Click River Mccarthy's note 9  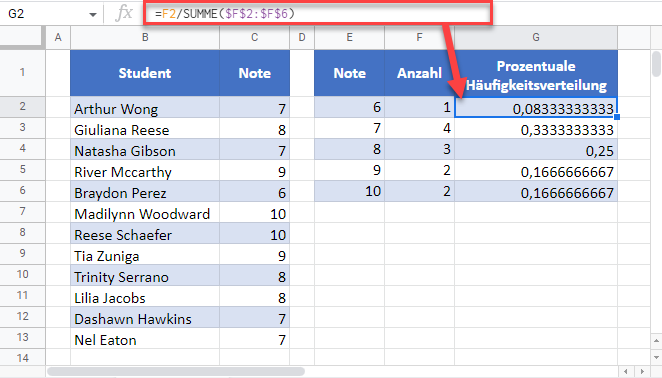point(255,170)
